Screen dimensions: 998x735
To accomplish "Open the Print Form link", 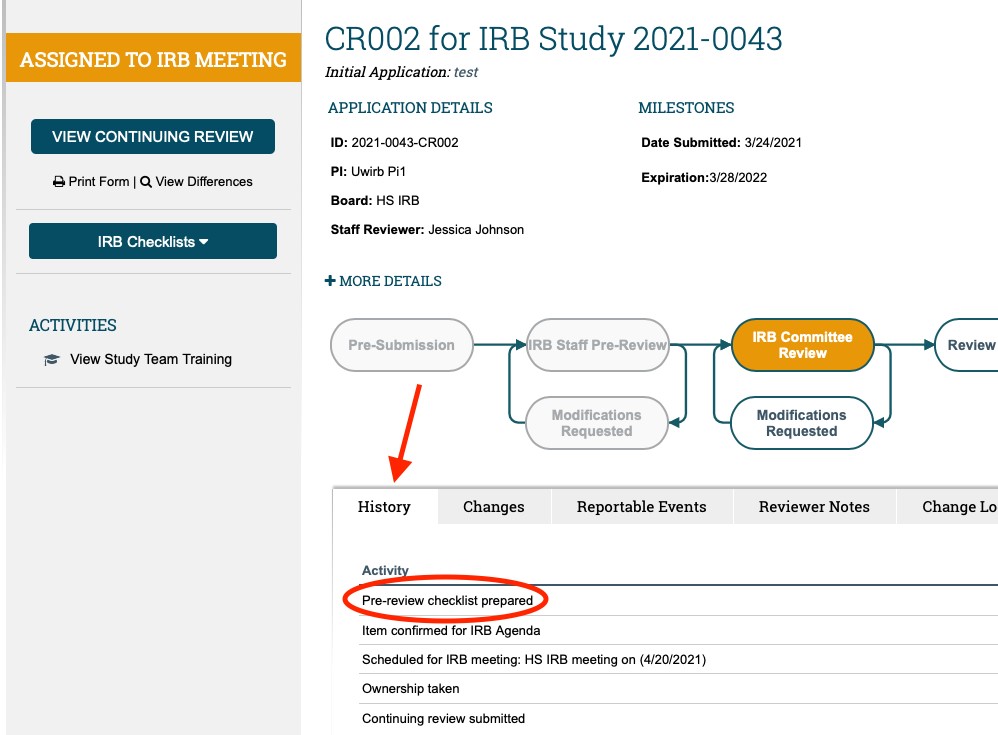I will click(x=99, y=182).
